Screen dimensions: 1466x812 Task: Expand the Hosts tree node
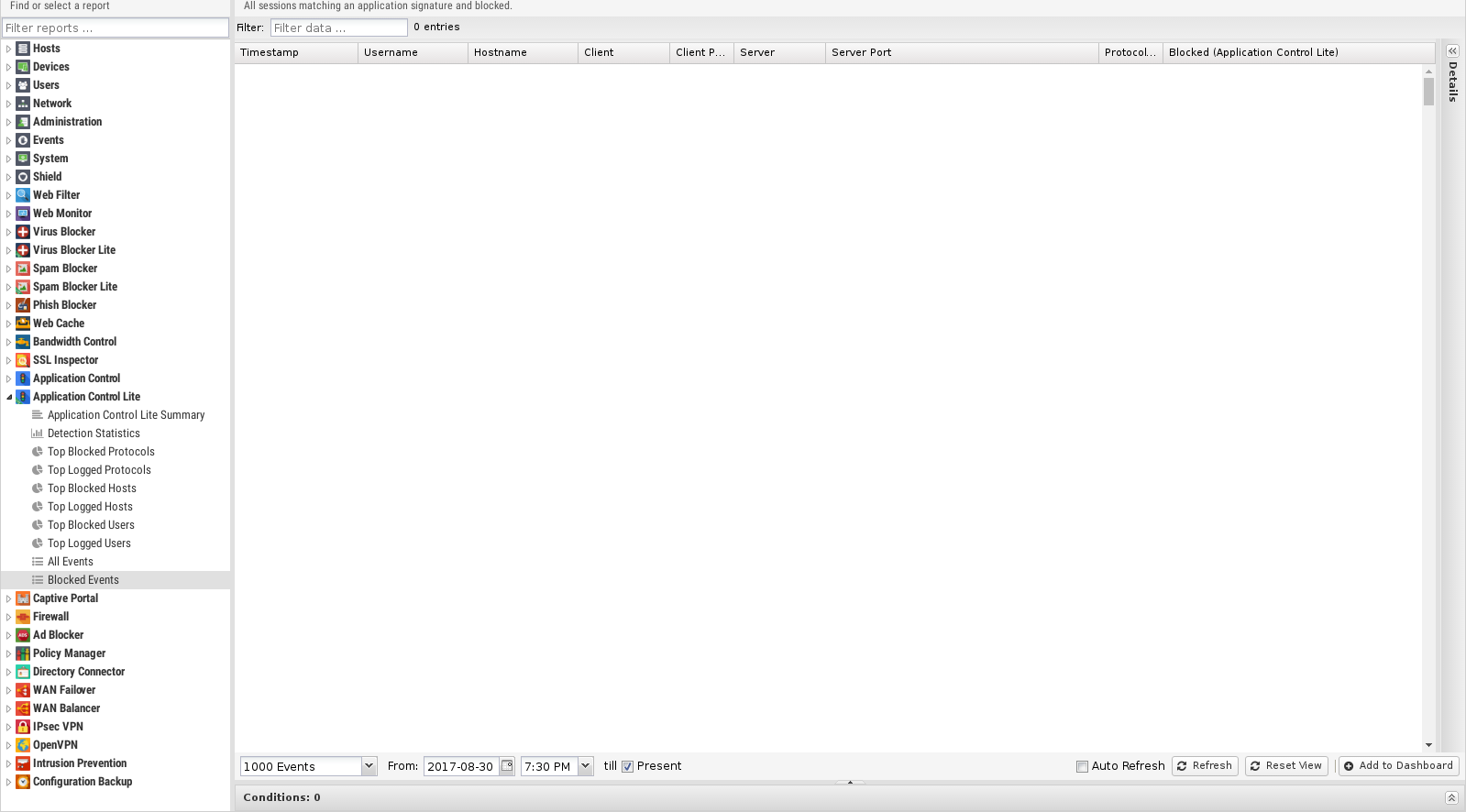[8, 49]
